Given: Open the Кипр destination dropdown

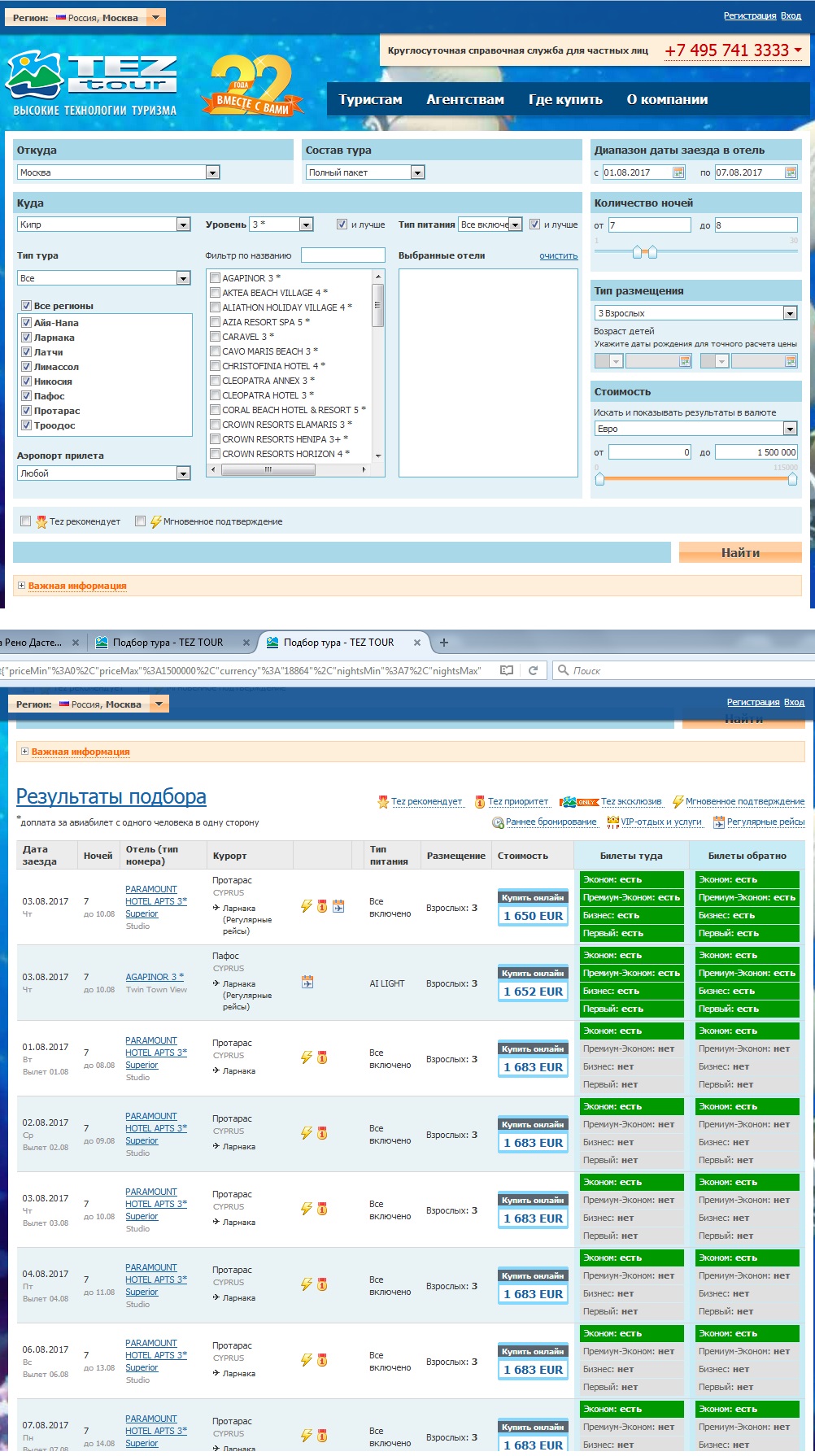Looking at the screenshot, I should tap(183, 225).
